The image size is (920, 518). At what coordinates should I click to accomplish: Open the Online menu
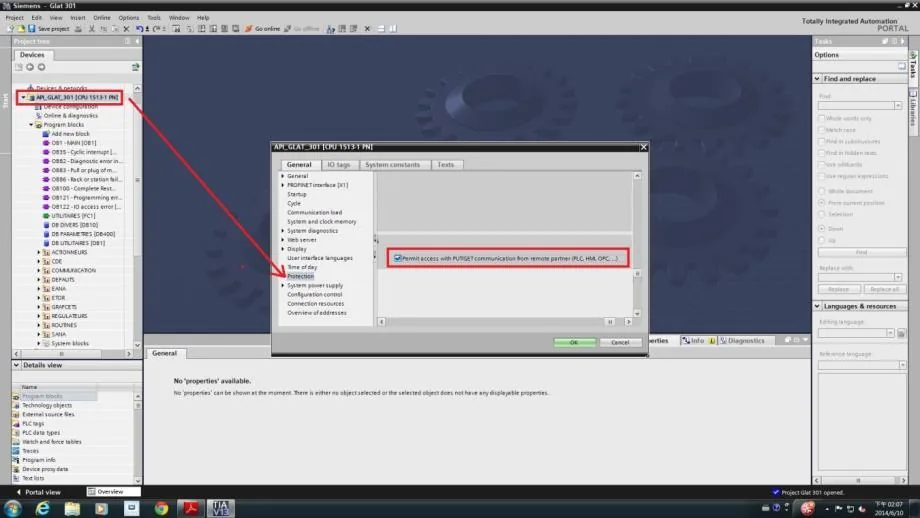(102, 18)
